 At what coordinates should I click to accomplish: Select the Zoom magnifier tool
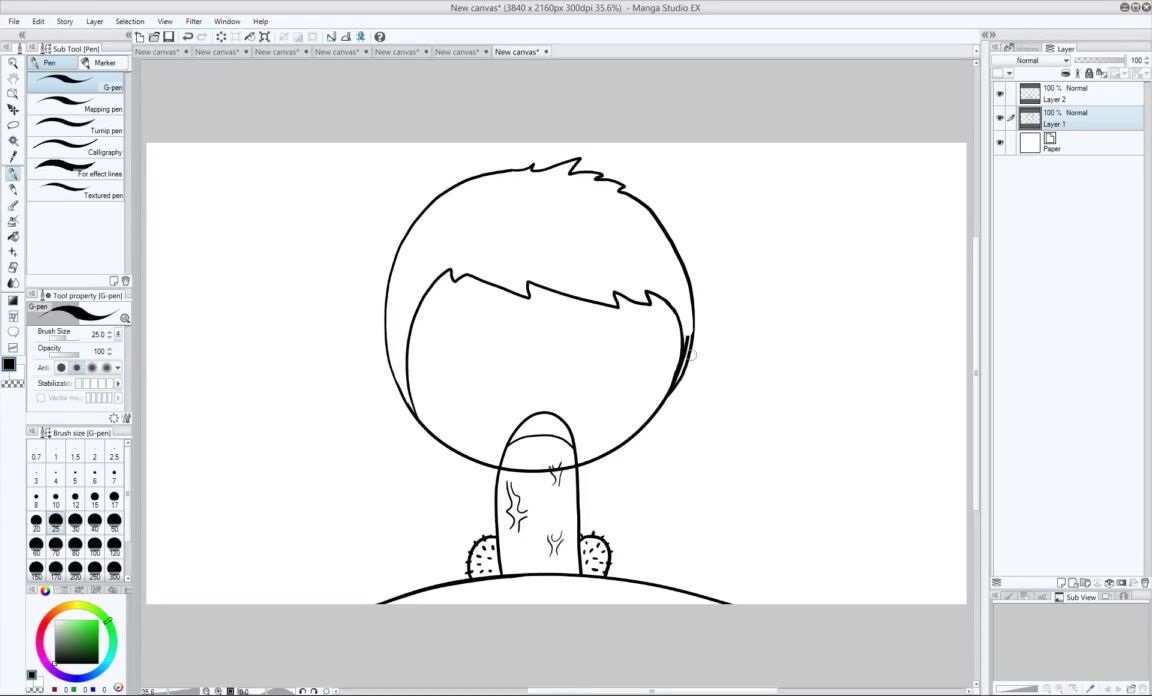coord(13,62)
